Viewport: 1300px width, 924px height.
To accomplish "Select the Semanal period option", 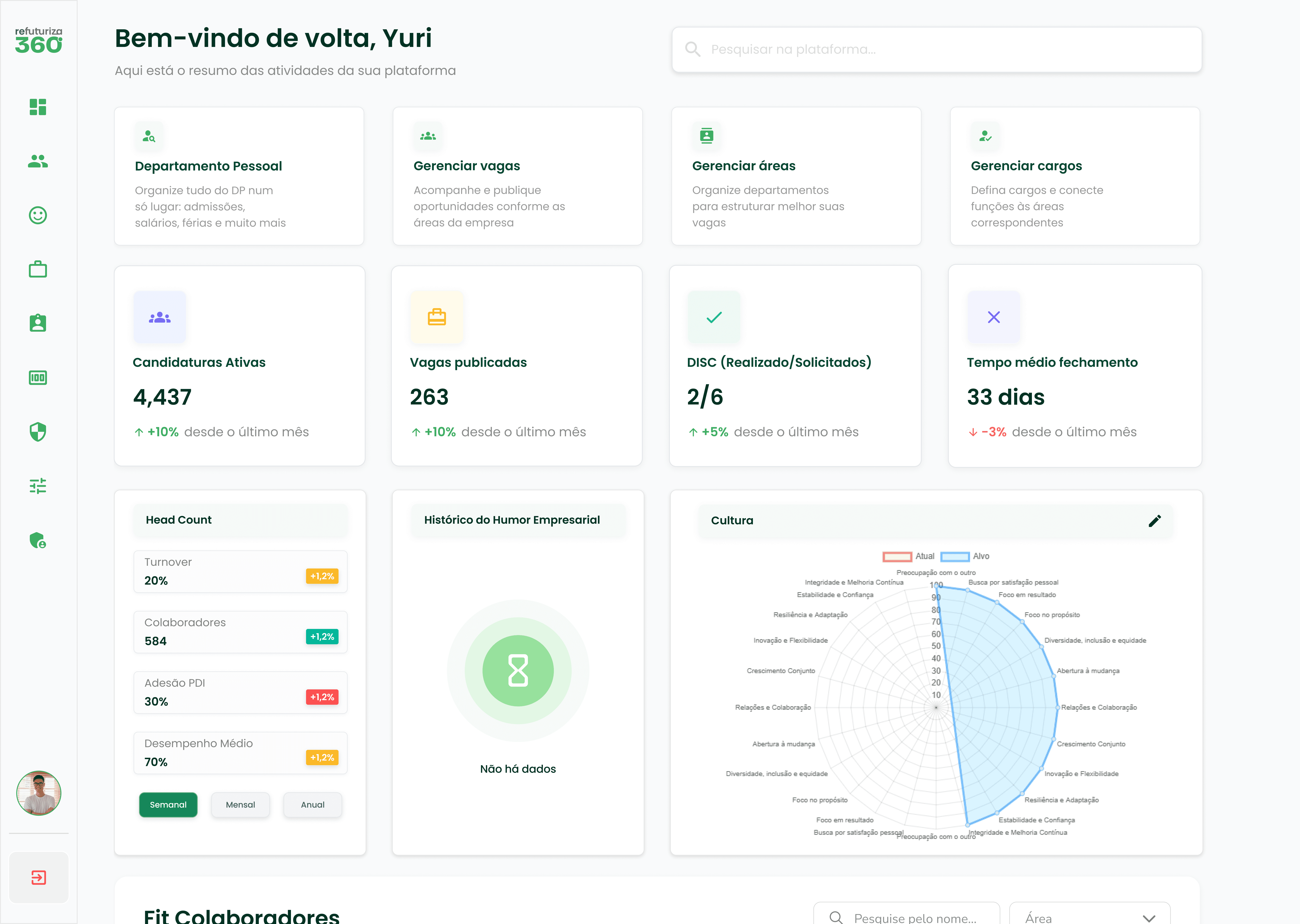I will tap(168, 804).
